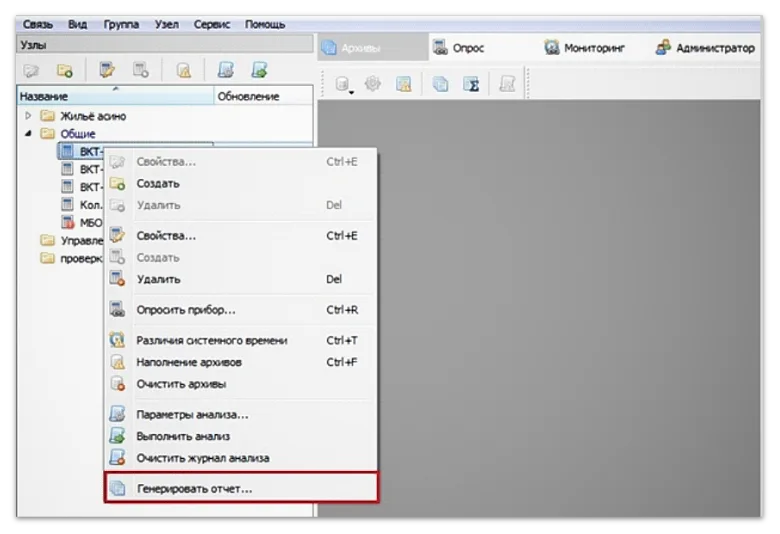Open the Администратор tab

[705, 48]
